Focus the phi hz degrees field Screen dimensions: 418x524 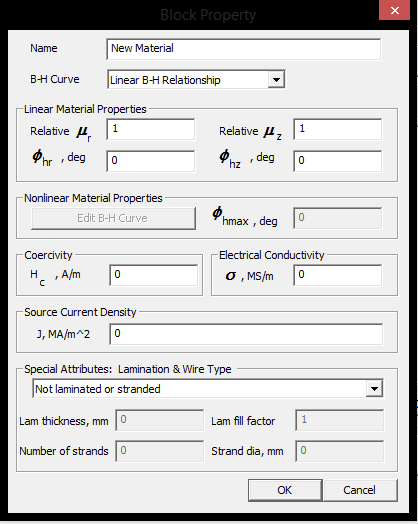pyautogui.click(x=337, y=161)
